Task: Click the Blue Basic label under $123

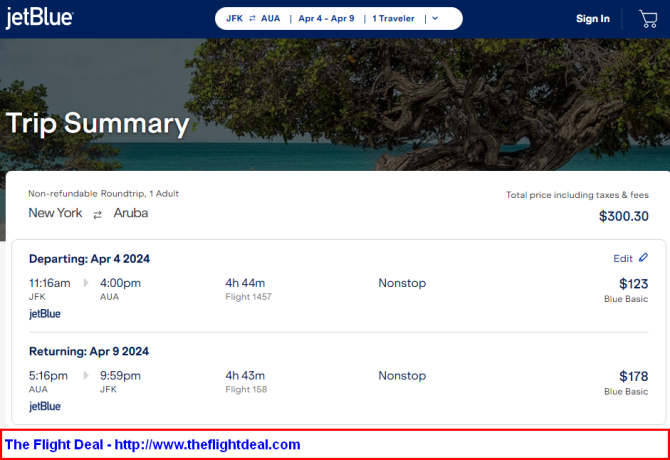Action: pos(626,299)
